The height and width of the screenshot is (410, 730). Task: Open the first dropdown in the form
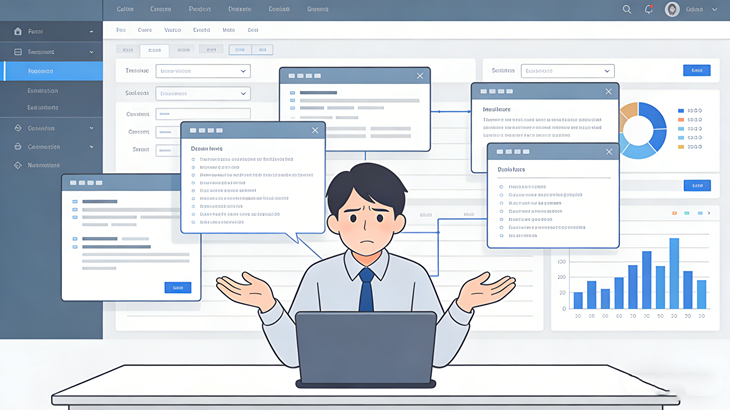pos(203,71)
